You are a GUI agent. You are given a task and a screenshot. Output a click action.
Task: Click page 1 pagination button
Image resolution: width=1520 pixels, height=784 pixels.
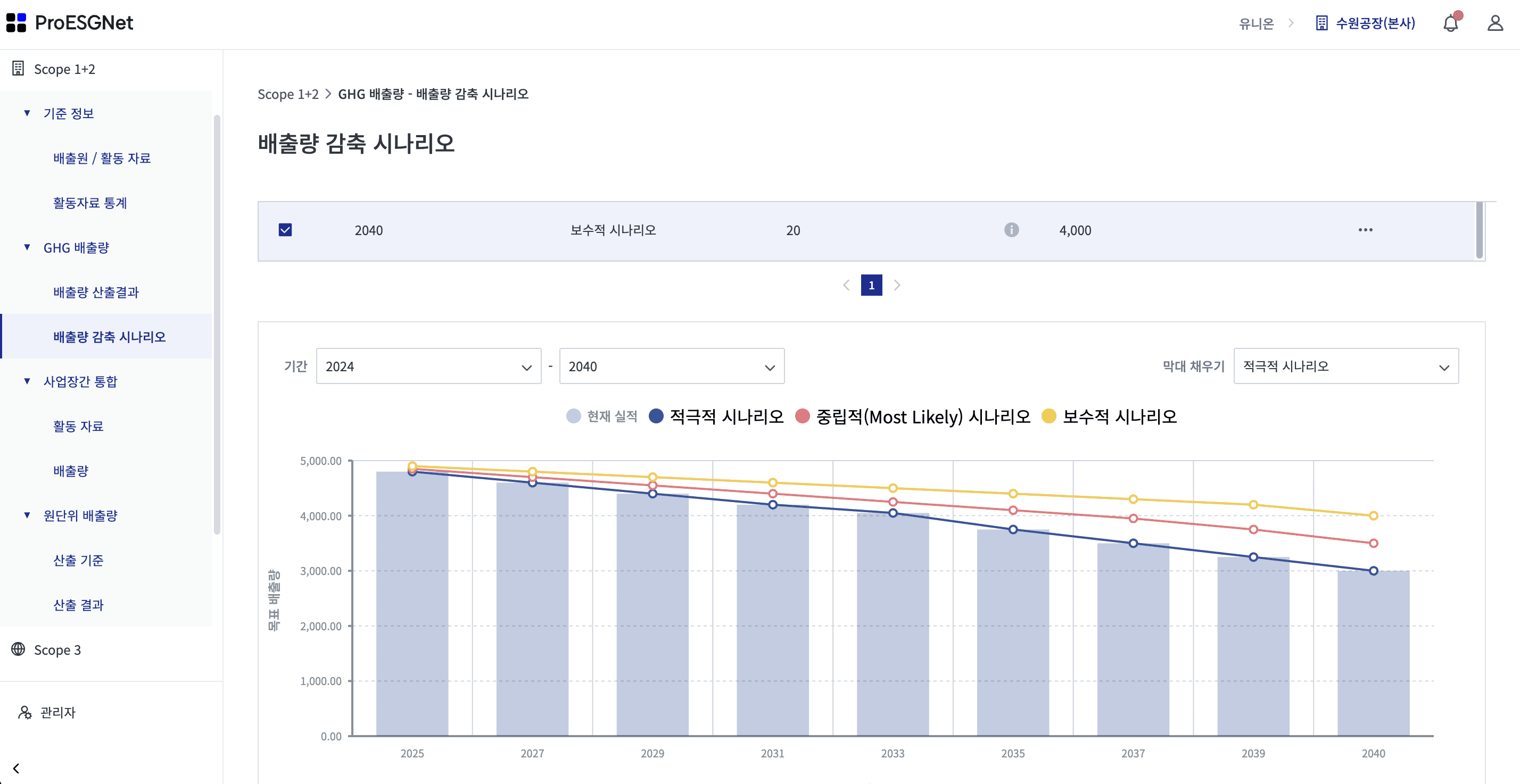click(x=871, y=285)
